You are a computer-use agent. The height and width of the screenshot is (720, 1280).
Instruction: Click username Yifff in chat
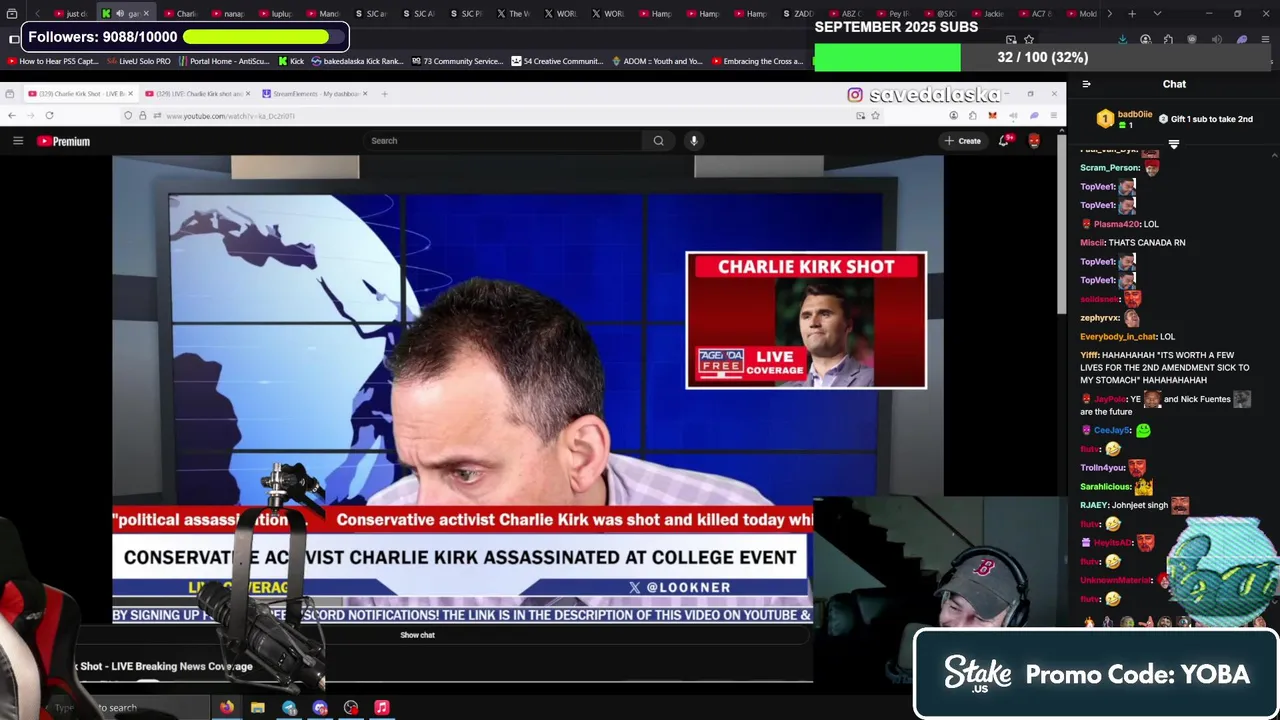point(1089,355)
